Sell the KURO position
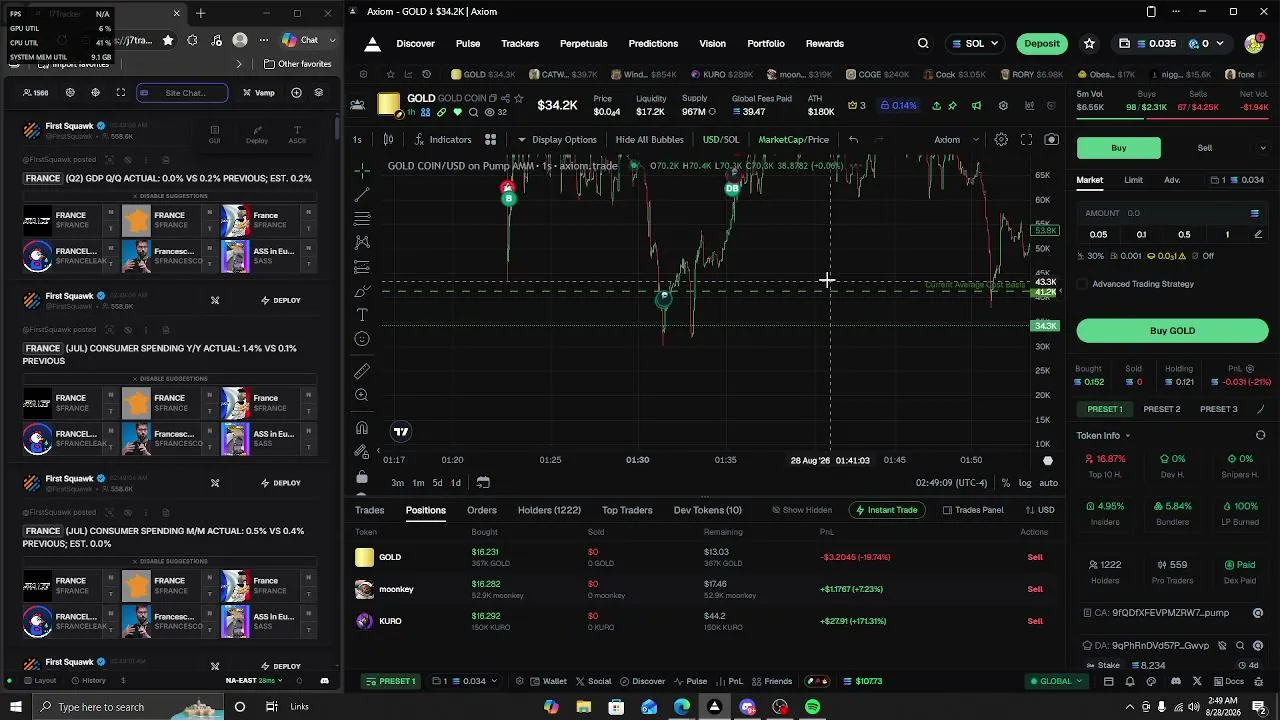Viewport: 1280px width, 720px height. [1035, 621]
